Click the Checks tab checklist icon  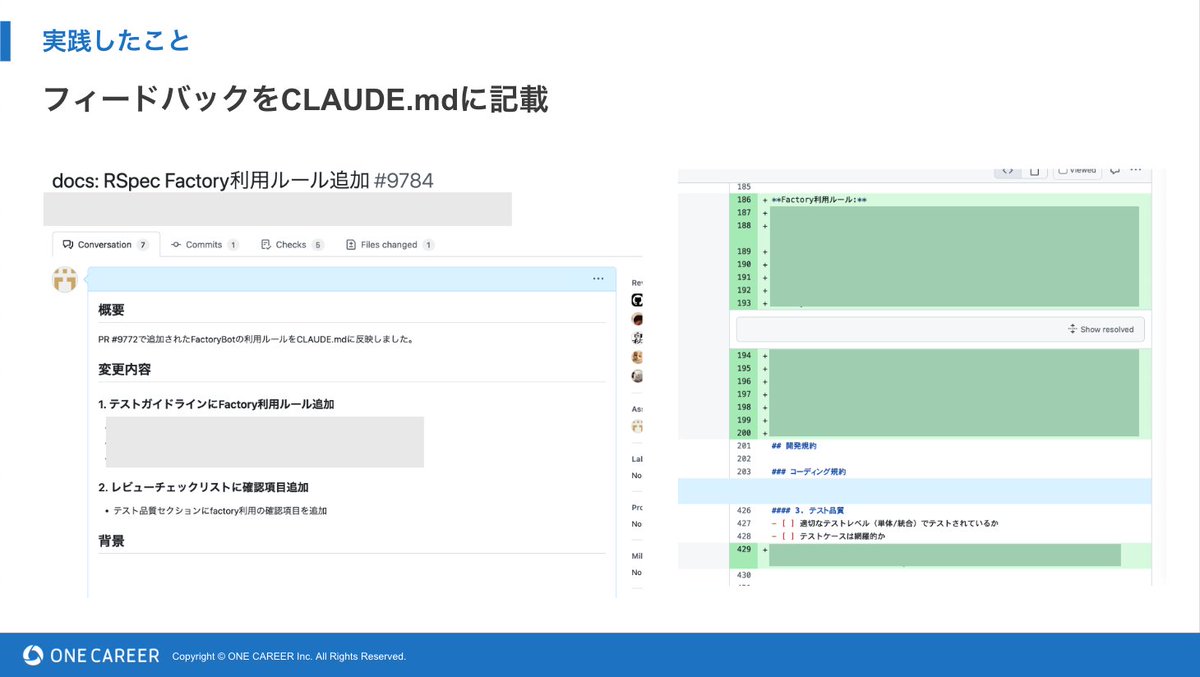tap(266, 244)
